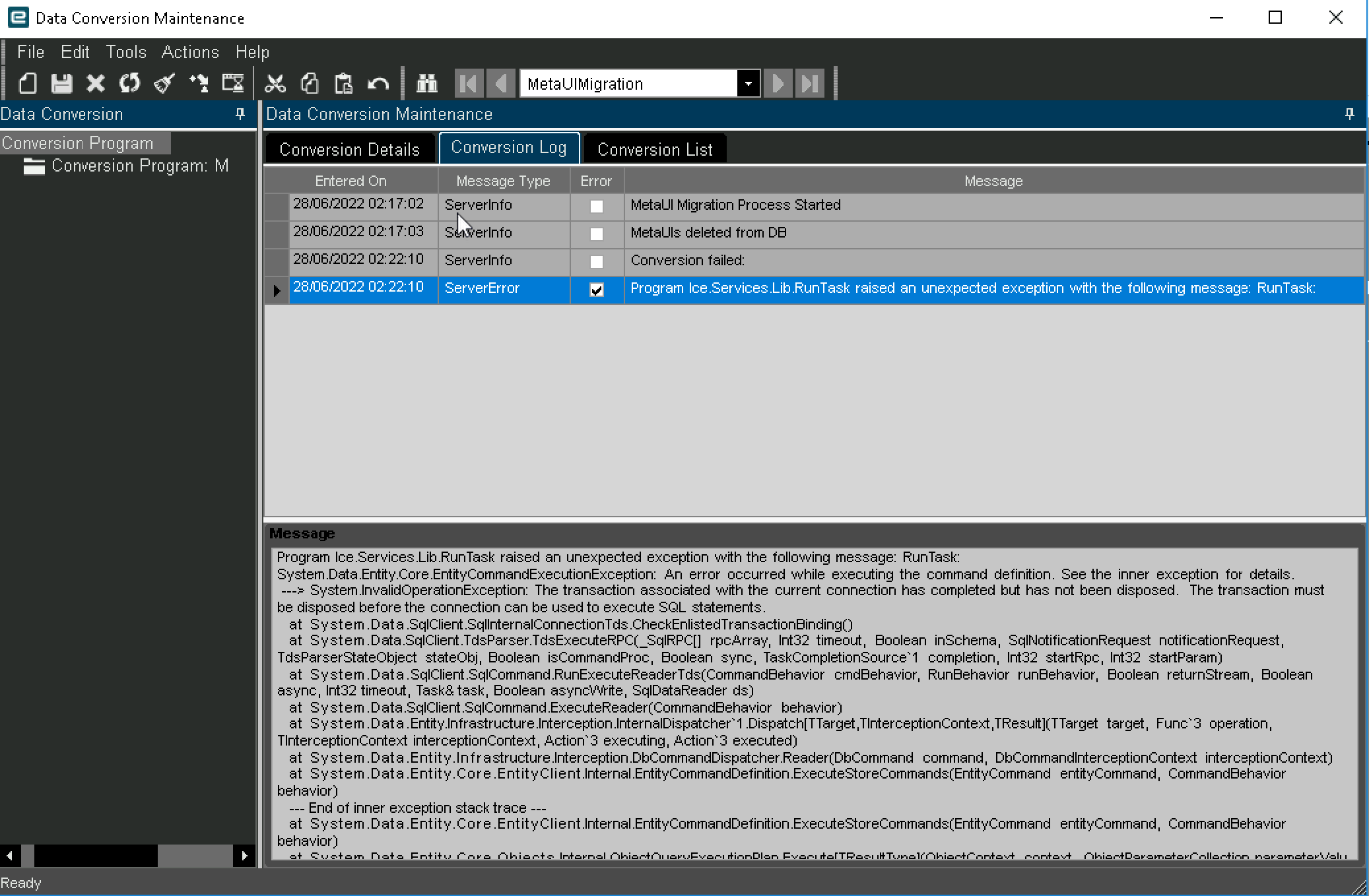The width and height of the screenshot is (1369, 896).
Task: Pin the Data Conversion side panel
Action: (x=238, y=114)
